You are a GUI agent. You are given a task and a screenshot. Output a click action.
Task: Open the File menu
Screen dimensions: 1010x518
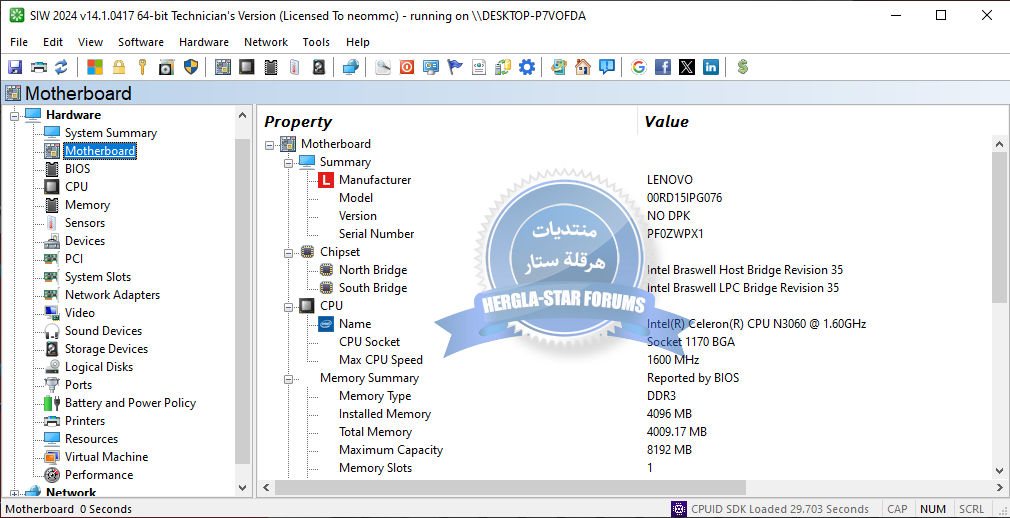[19, 42]
